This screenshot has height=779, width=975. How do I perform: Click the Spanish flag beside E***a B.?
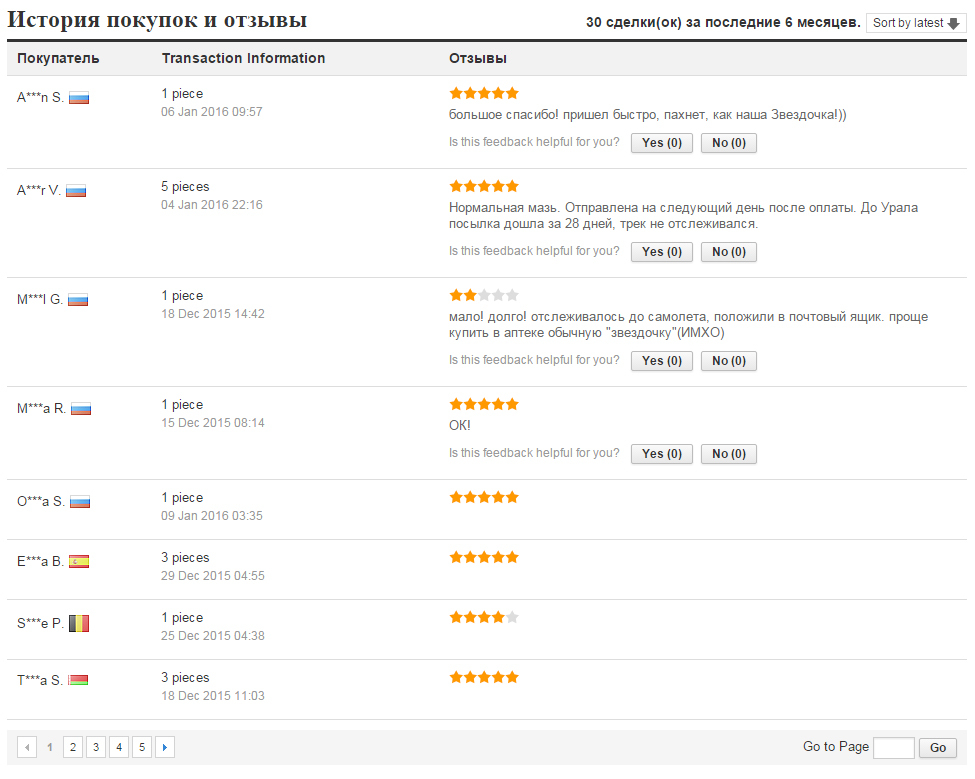(x=79, y=561)
